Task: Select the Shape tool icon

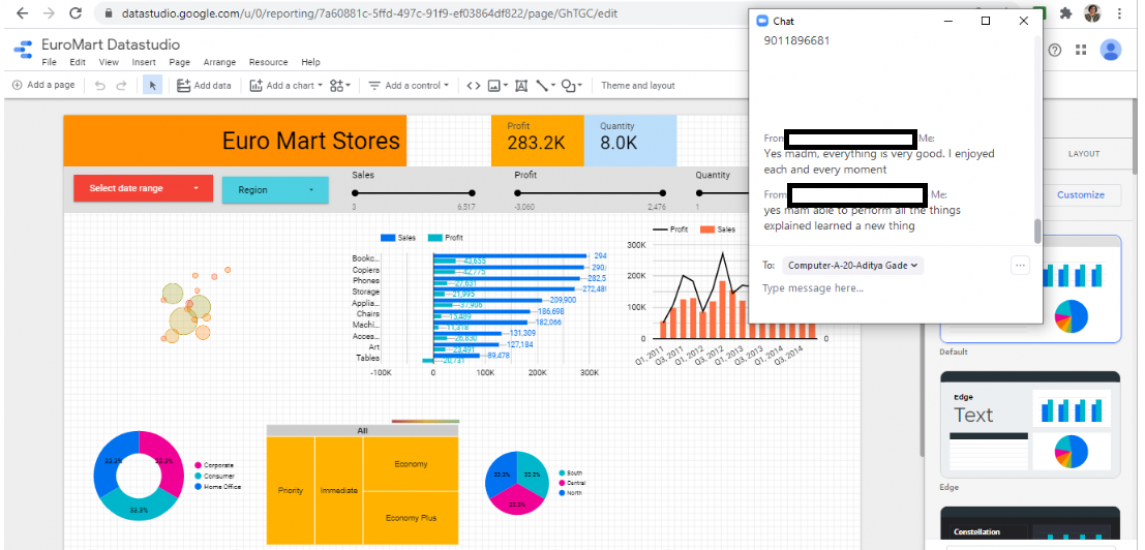Action: click(x=569, y=85)
